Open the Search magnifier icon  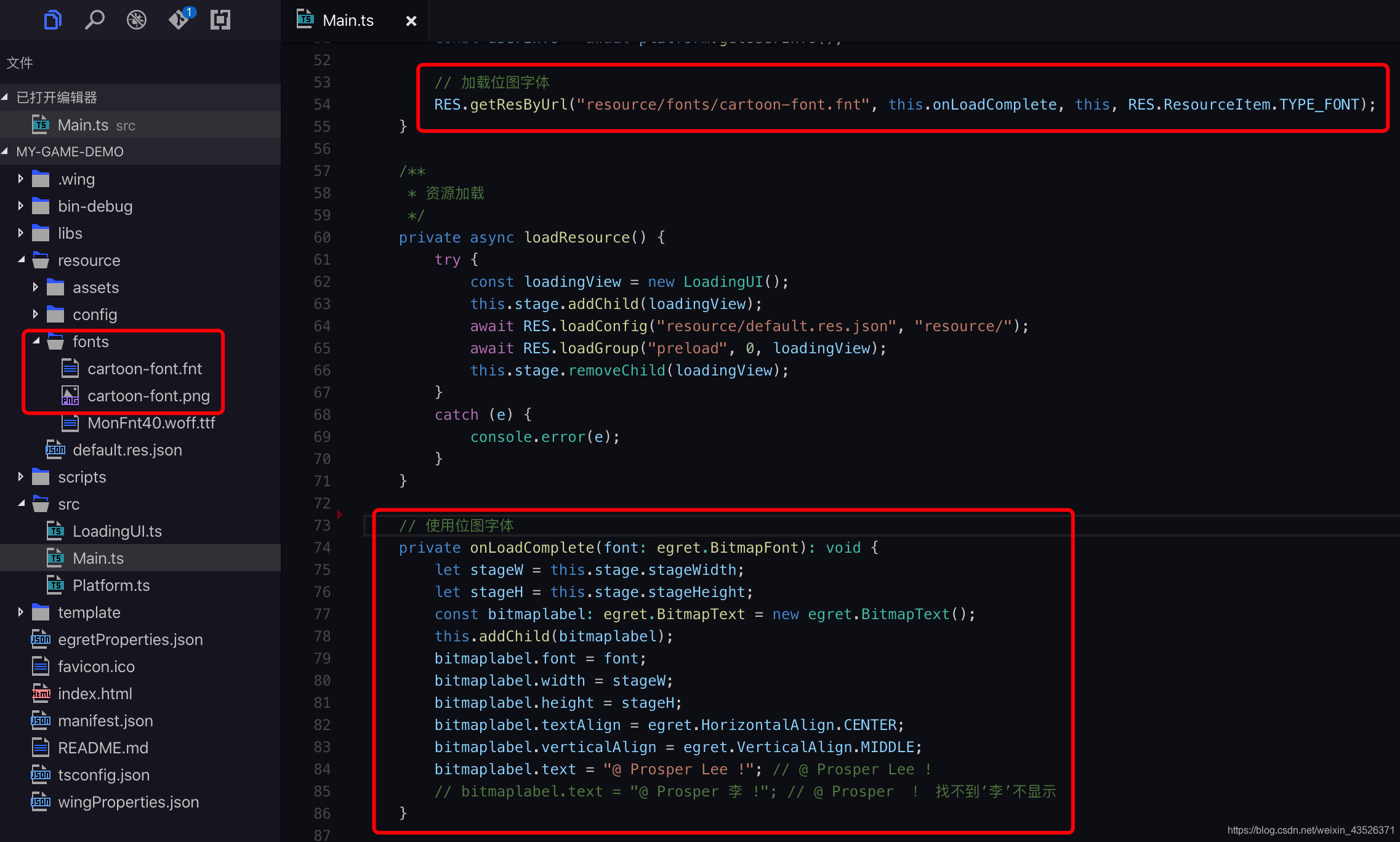click(94, 20)
